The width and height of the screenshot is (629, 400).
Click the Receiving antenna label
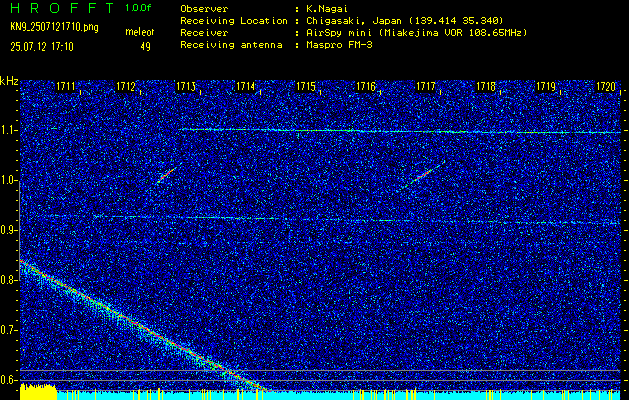(231, 45)
